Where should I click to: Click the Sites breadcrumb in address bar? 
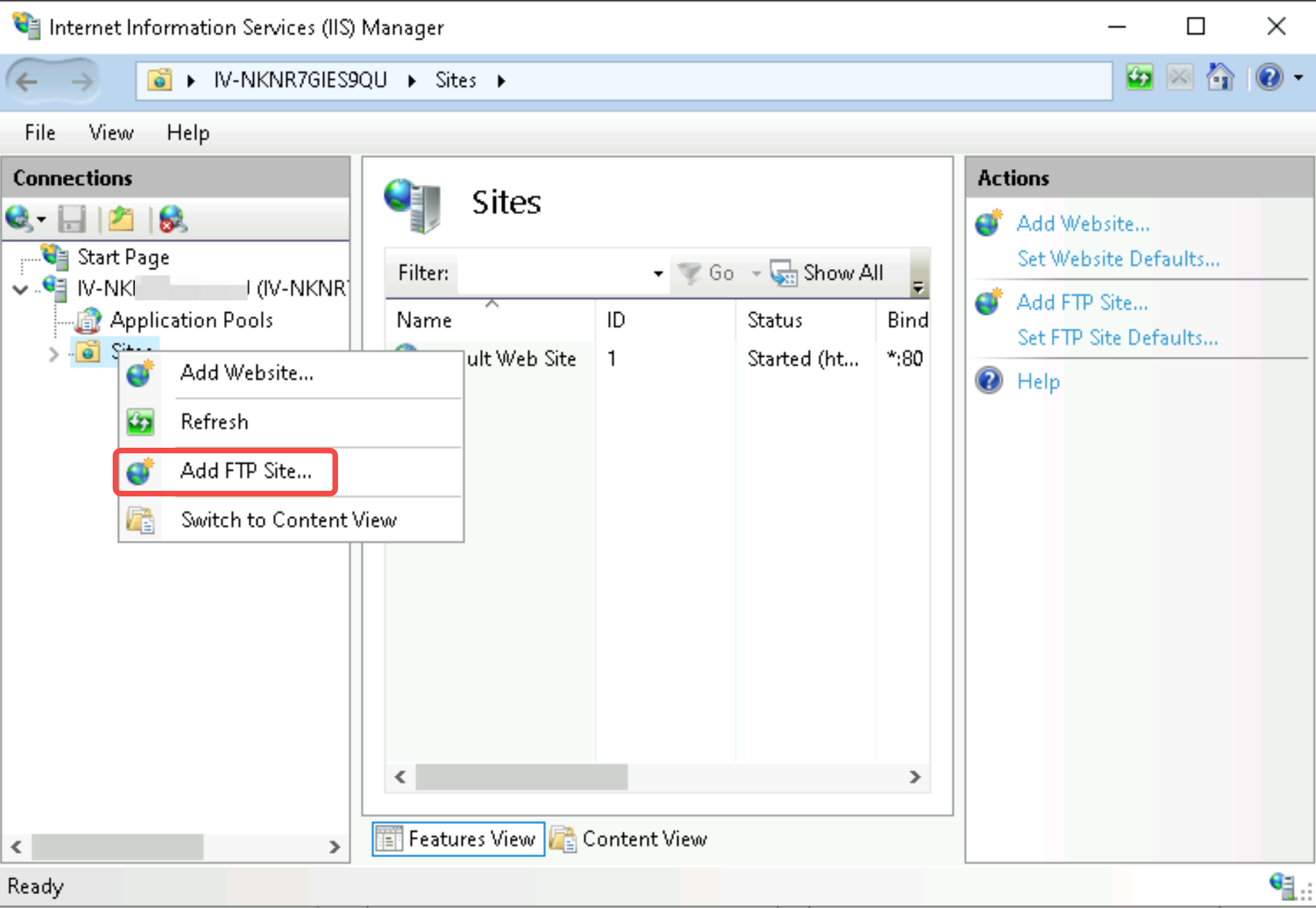(x=456, y=80)
